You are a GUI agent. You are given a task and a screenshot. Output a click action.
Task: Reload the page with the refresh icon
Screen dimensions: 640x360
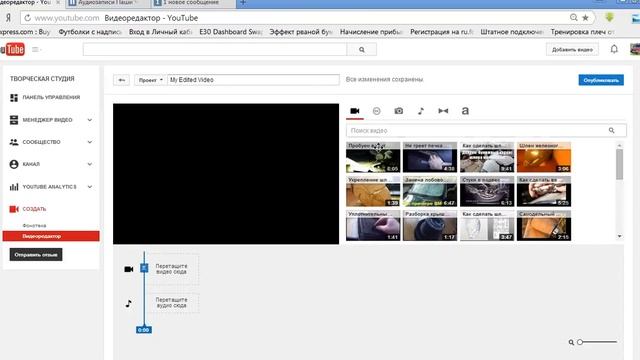(27, 18)
